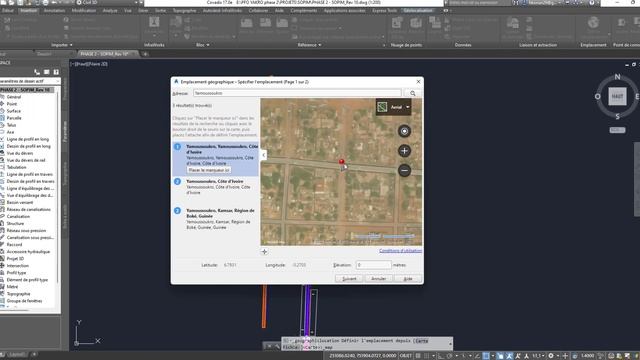This screenshot has width=640, height=360.
Task: Open the Topographie ribbon tab
Action: pos(184,11)
